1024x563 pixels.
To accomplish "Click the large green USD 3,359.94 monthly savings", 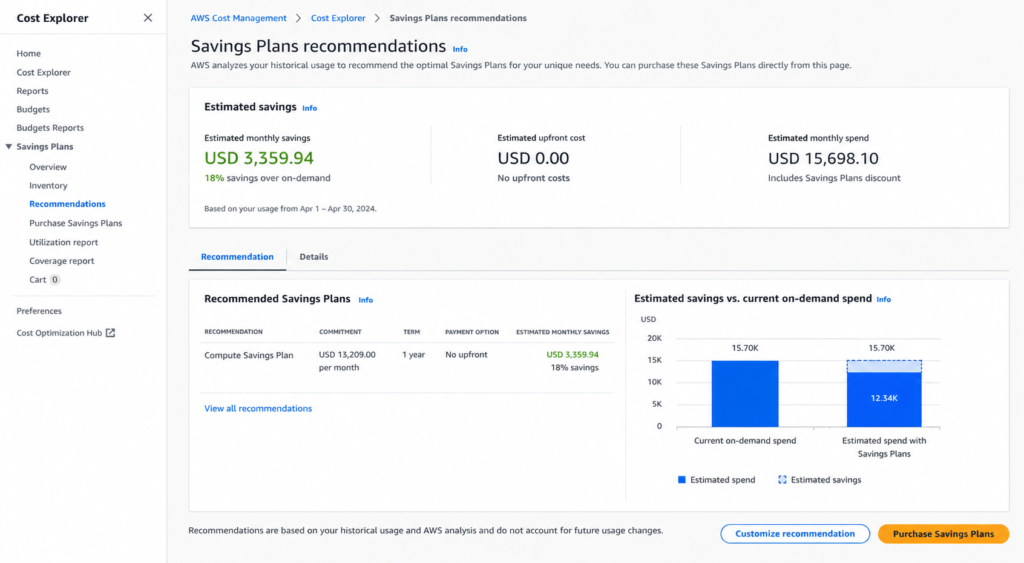I will click(259, 158).
